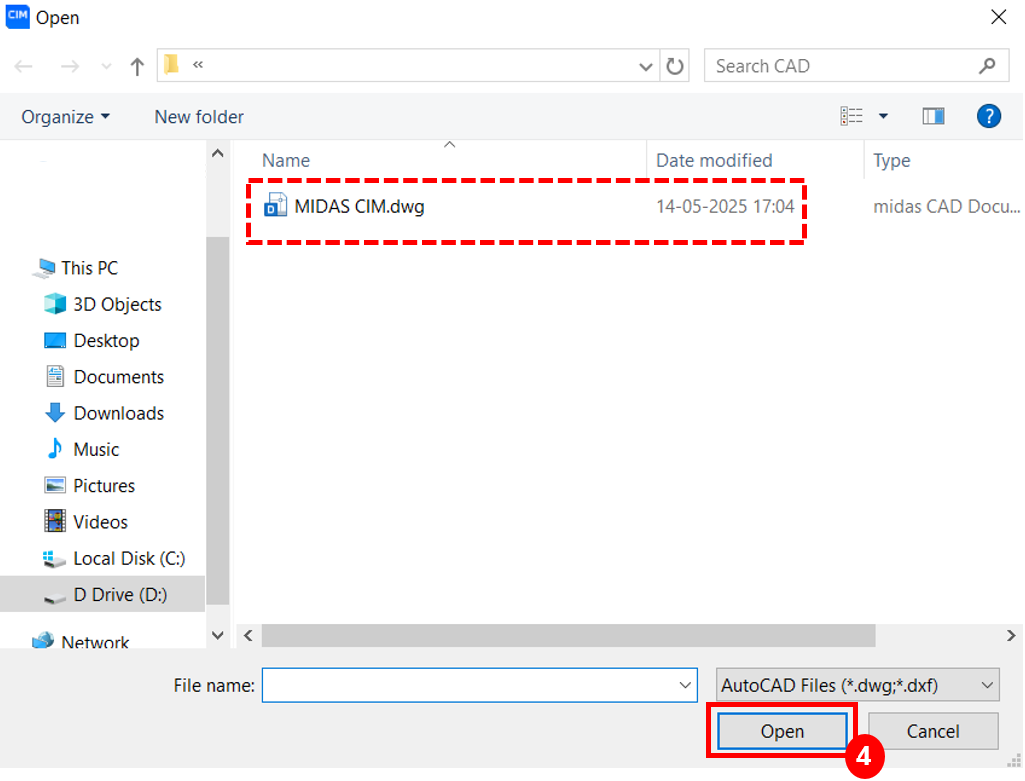Click the file list scroll right arrow
This screenshot has width=1025, height=781.
(x=1011, y=636)
